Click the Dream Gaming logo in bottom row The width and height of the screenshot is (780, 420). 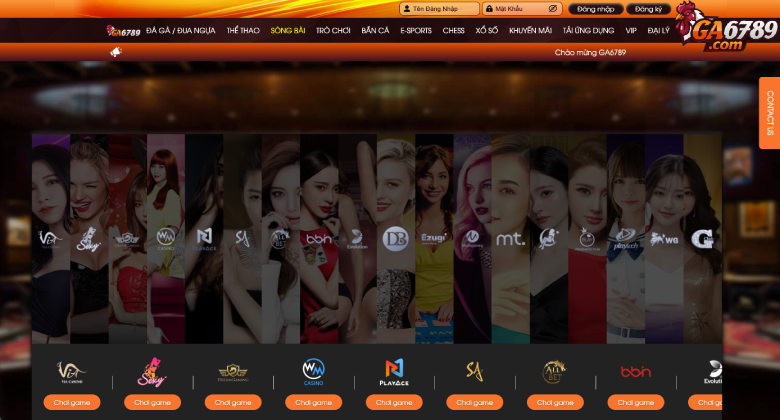tap(233, 373)
